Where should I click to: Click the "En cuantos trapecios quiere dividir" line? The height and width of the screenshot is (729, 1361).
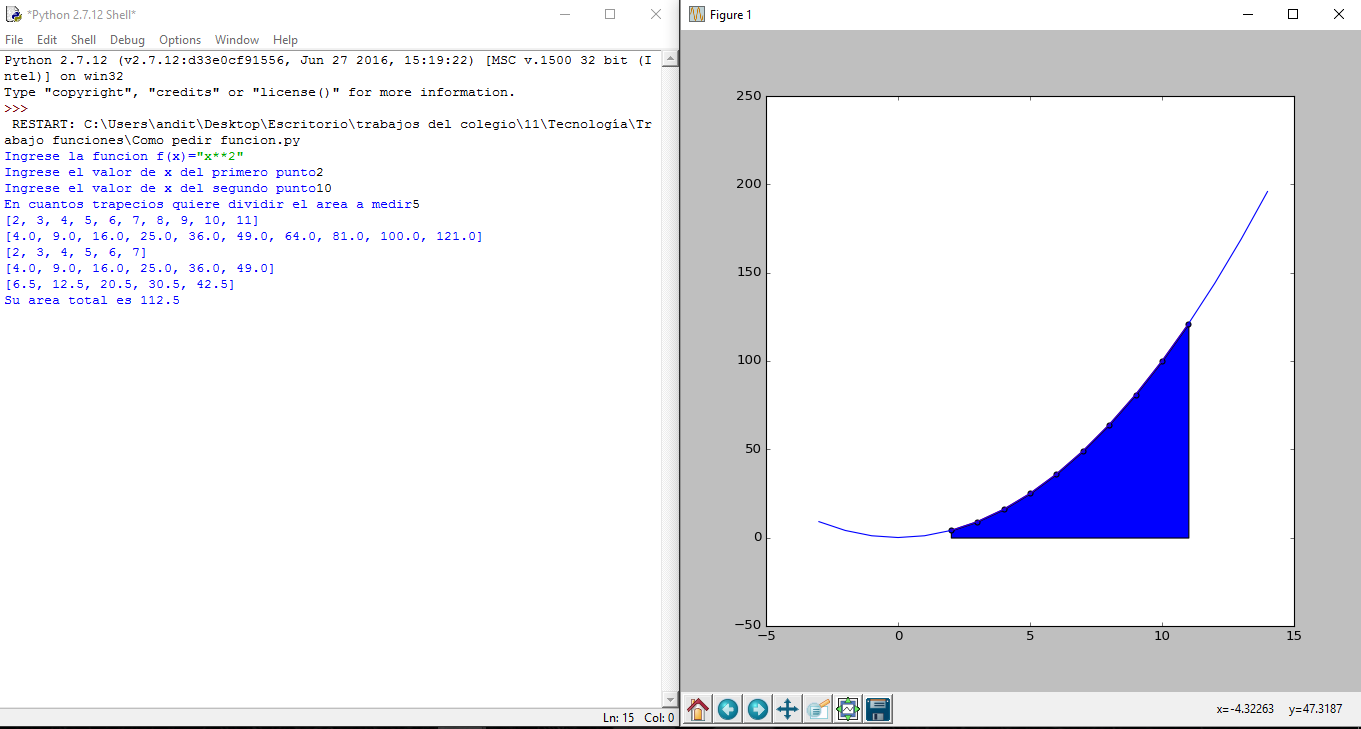[212, 204]
